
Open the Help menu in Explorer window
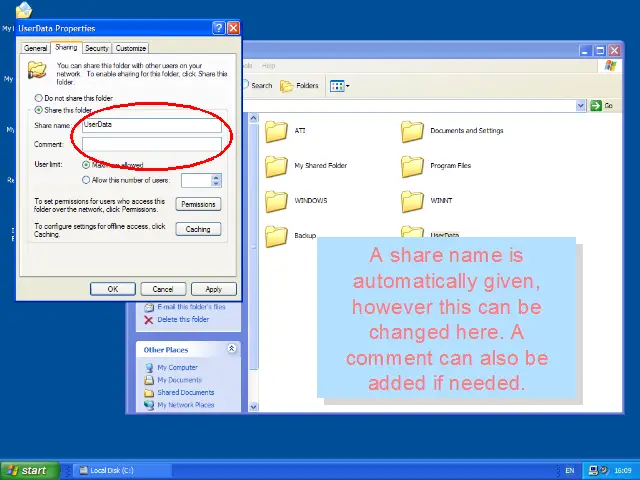click(x=268, y=66)
